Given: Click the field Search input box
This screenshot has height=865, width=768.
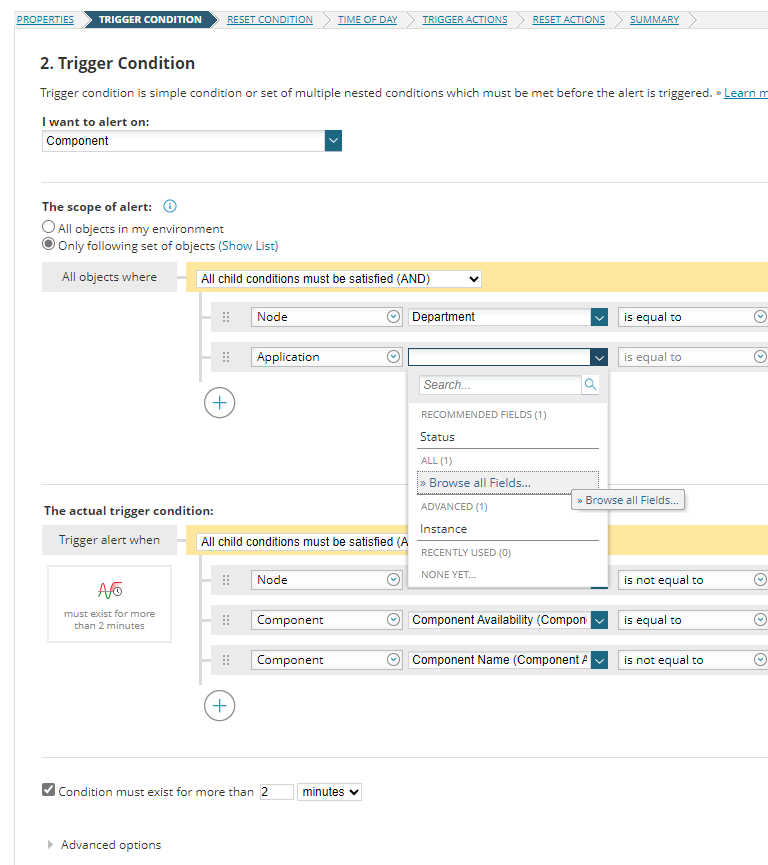Looking at the screenshot, I should point(500,384).
